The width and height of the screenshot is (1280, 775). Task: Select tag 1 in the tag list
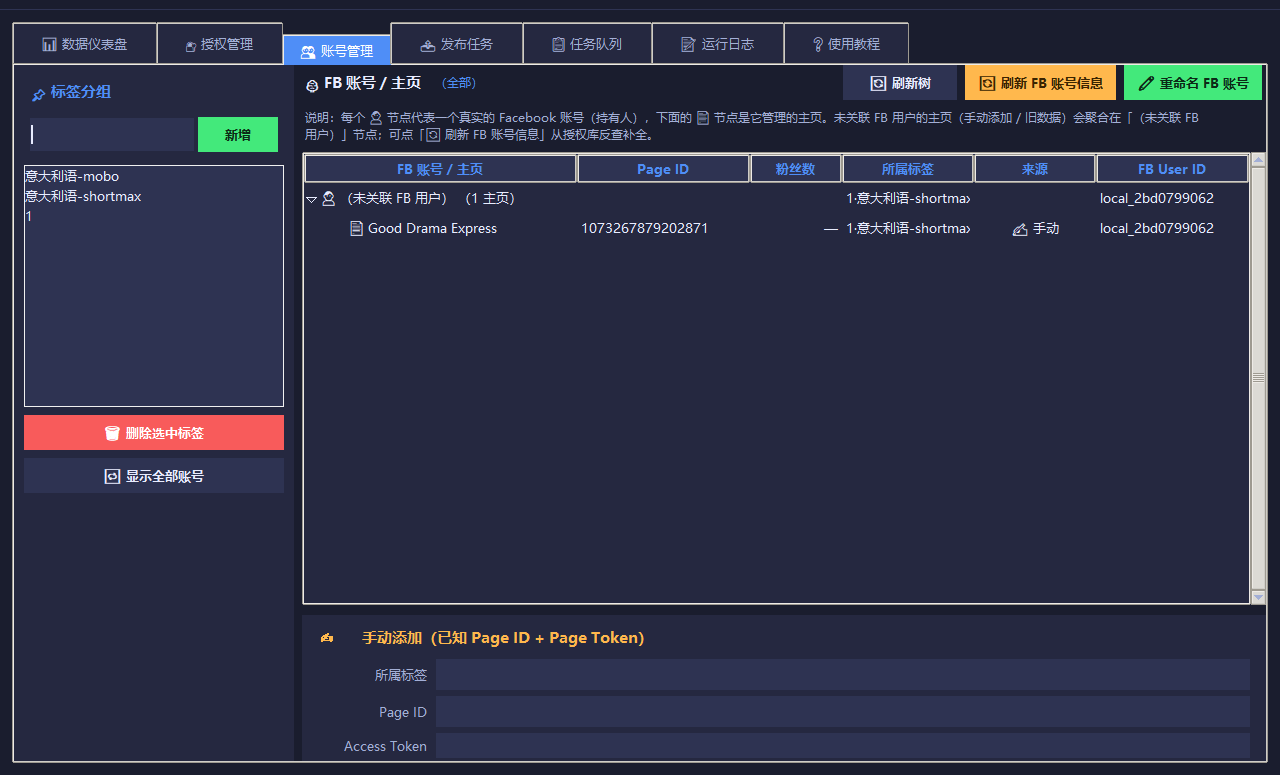(154, 216)
